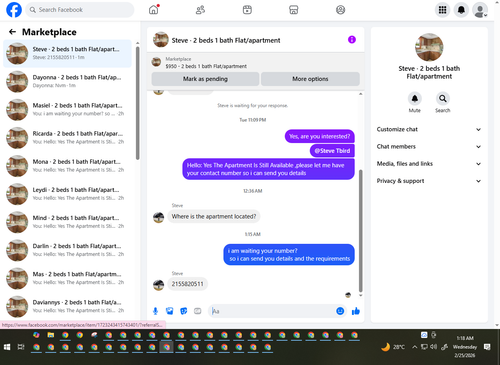The width and height of the screenshot is (500, 365).
Task: Open the Daviannys conversation
Action: click(68, 306)
